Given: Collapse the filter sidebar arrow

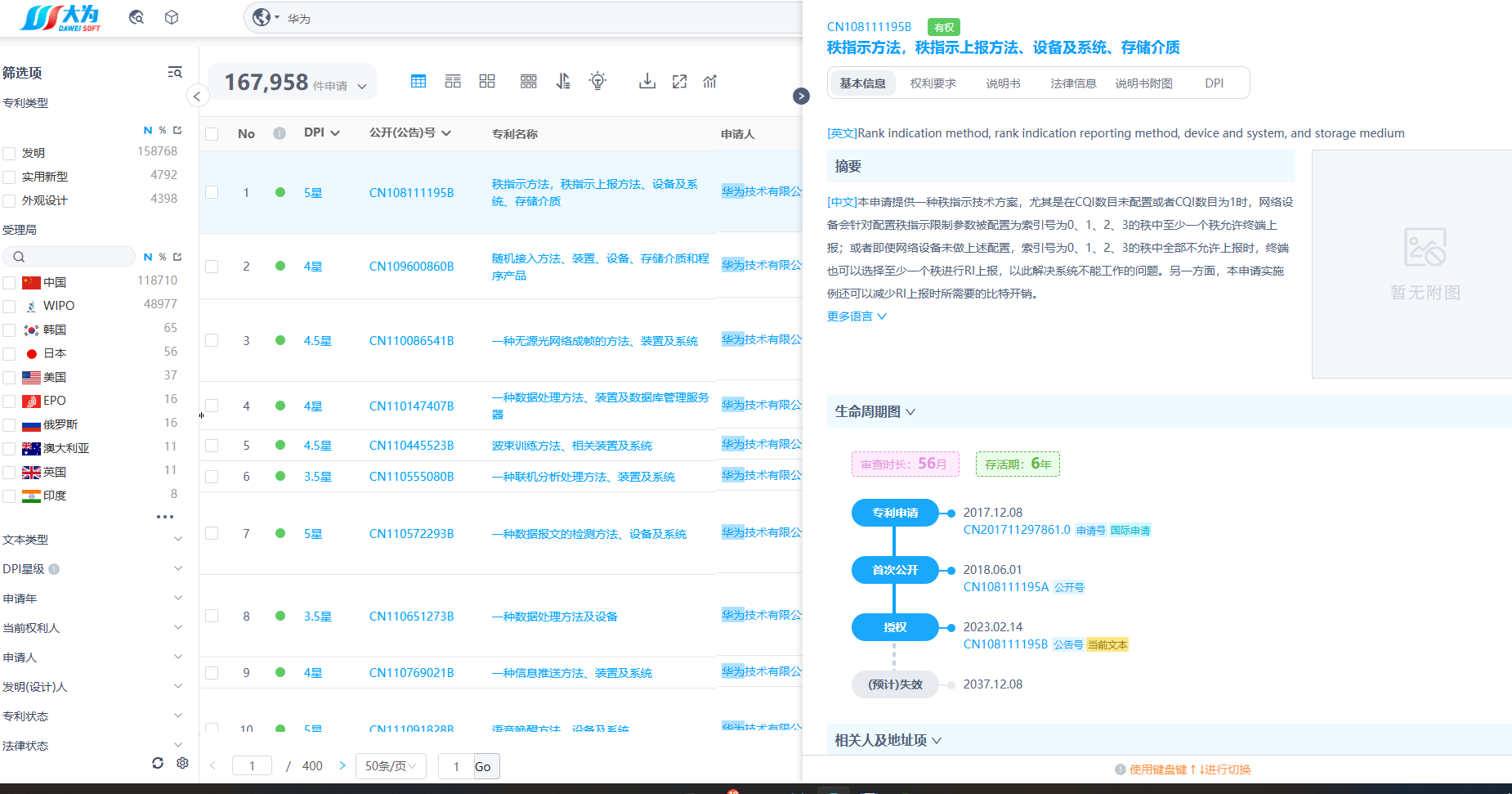Looking at the screenshot, I should pos(197,96).
